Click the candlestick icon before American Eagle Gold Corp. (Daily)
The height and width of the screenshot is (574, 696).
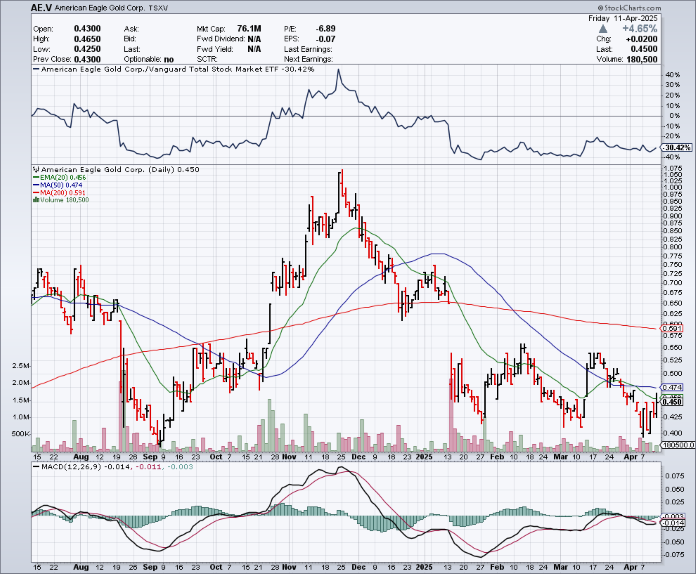coord(36,170)
